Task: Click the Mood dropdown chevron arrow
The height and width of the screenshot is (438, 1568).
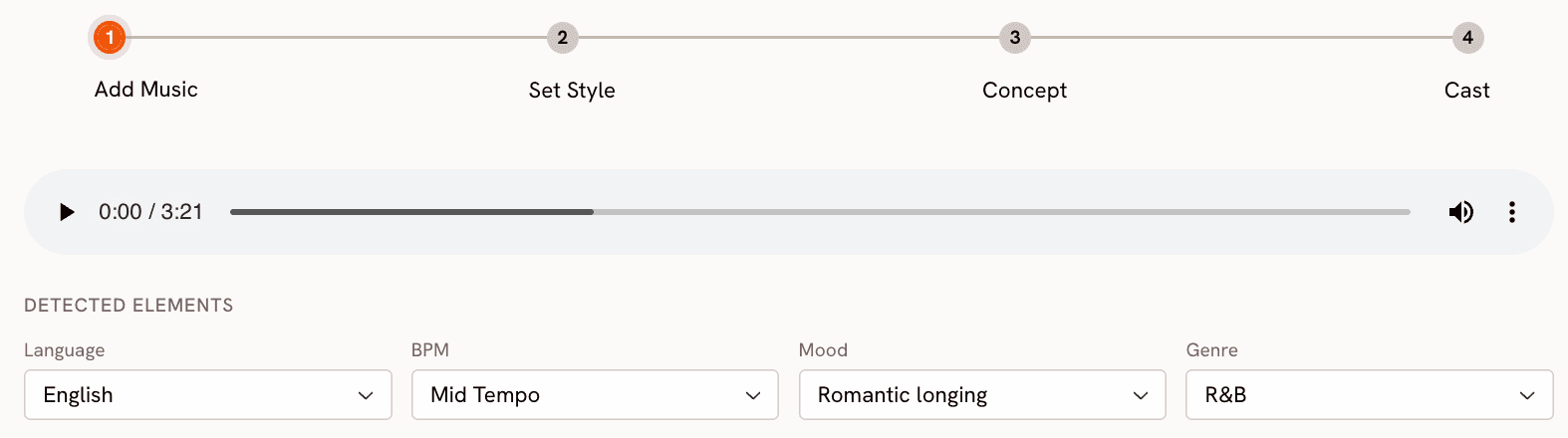Action: click(1141, 396)
